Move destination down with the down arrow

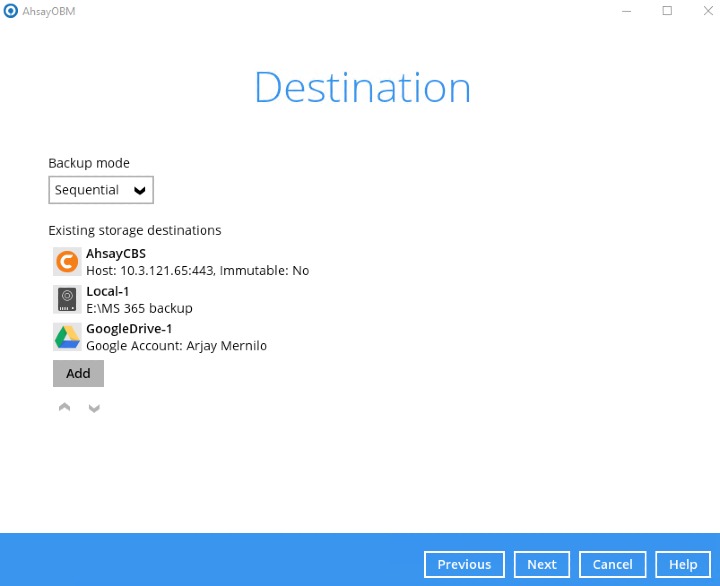pyautogui.click(x=94, y=408)
